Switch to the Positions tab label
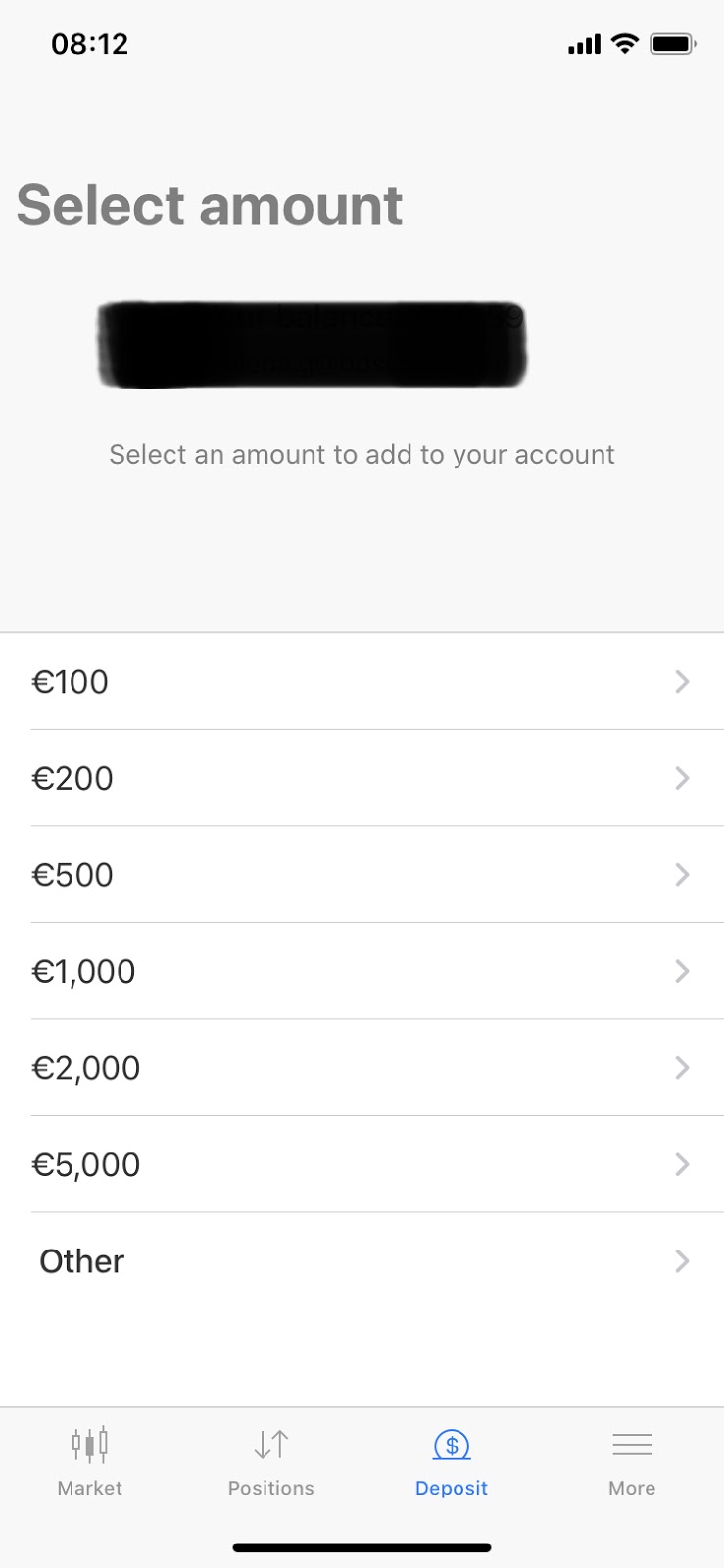This screenshot has width=724, height=1568. (271, 1488)
